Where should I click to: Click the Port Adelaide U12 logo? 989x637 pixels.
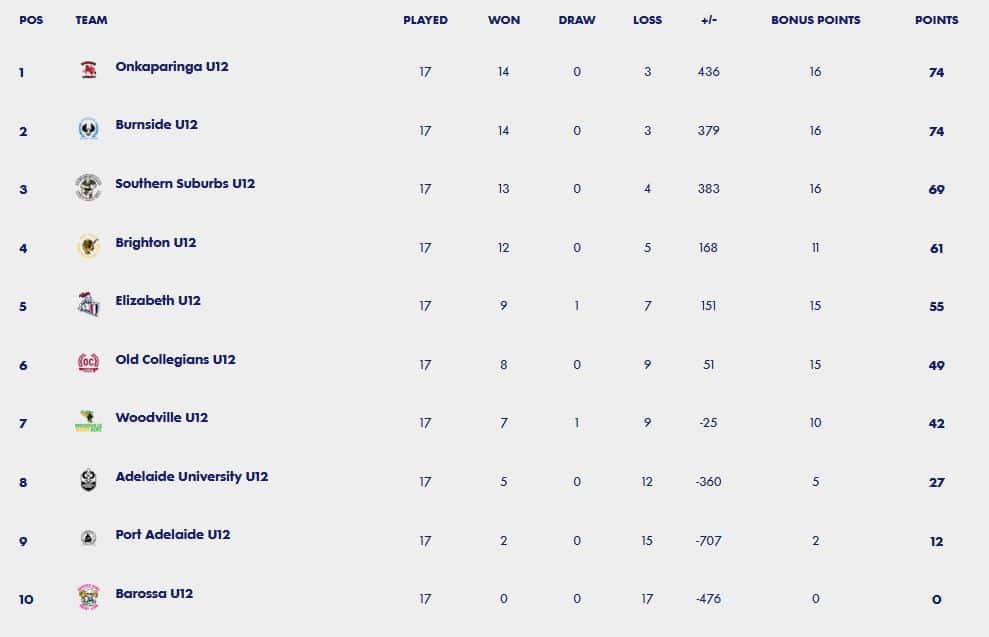pyautogui.click(x=88, y=539)
